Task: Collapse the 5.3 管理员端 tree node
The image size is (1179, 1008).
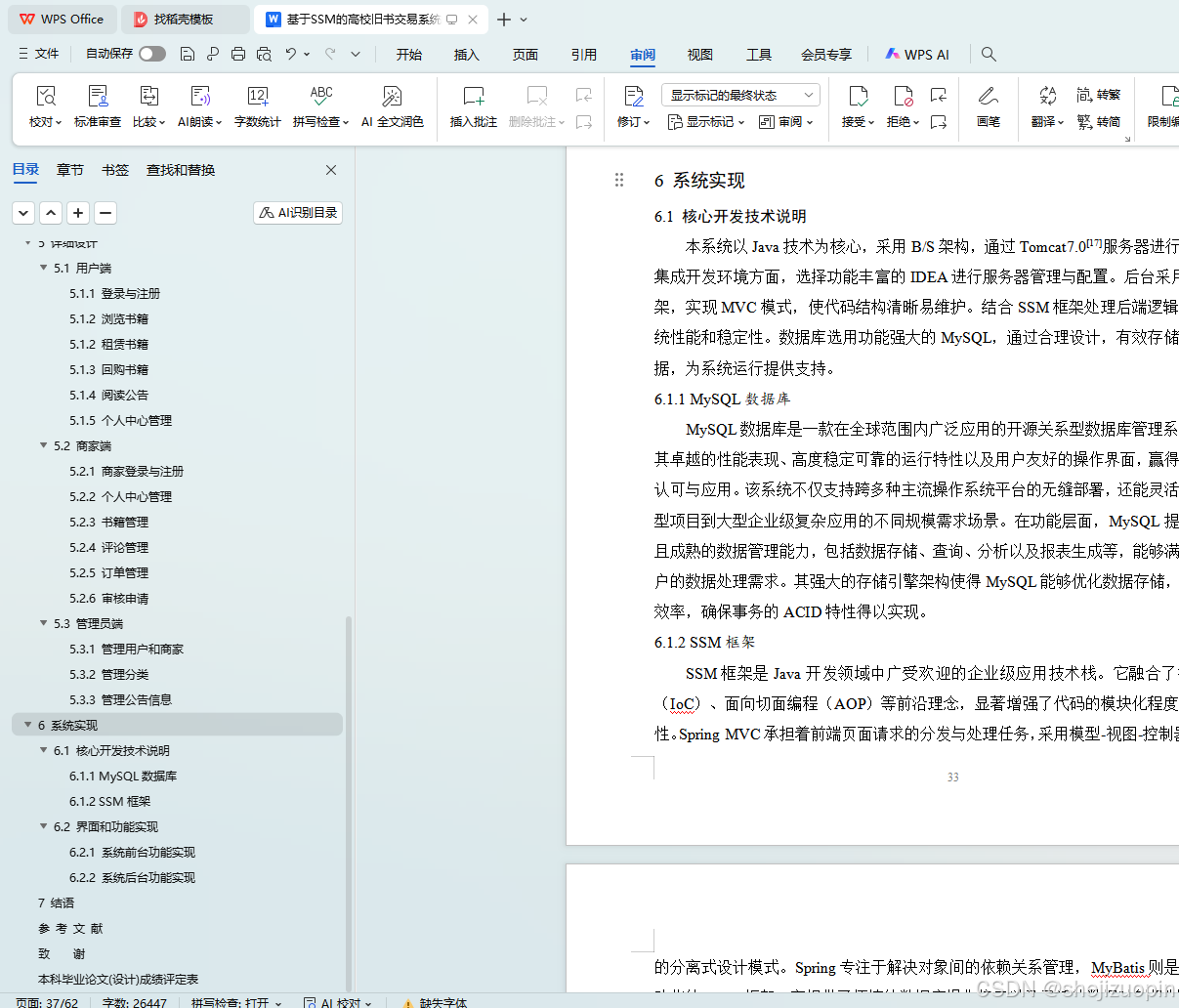Action: click(x=44, y=623)
